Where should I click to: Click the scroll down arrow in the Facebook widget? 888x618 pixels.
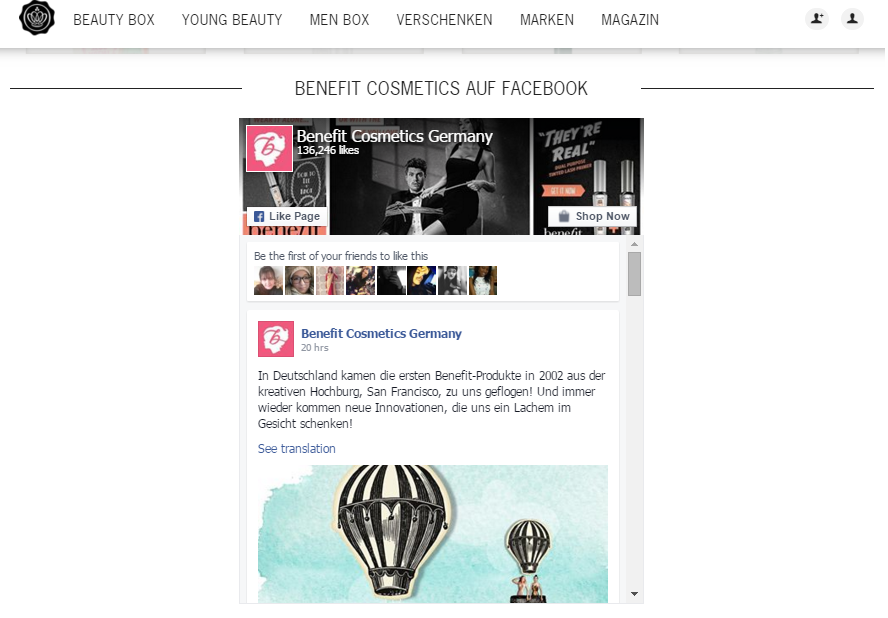[634, 594]
